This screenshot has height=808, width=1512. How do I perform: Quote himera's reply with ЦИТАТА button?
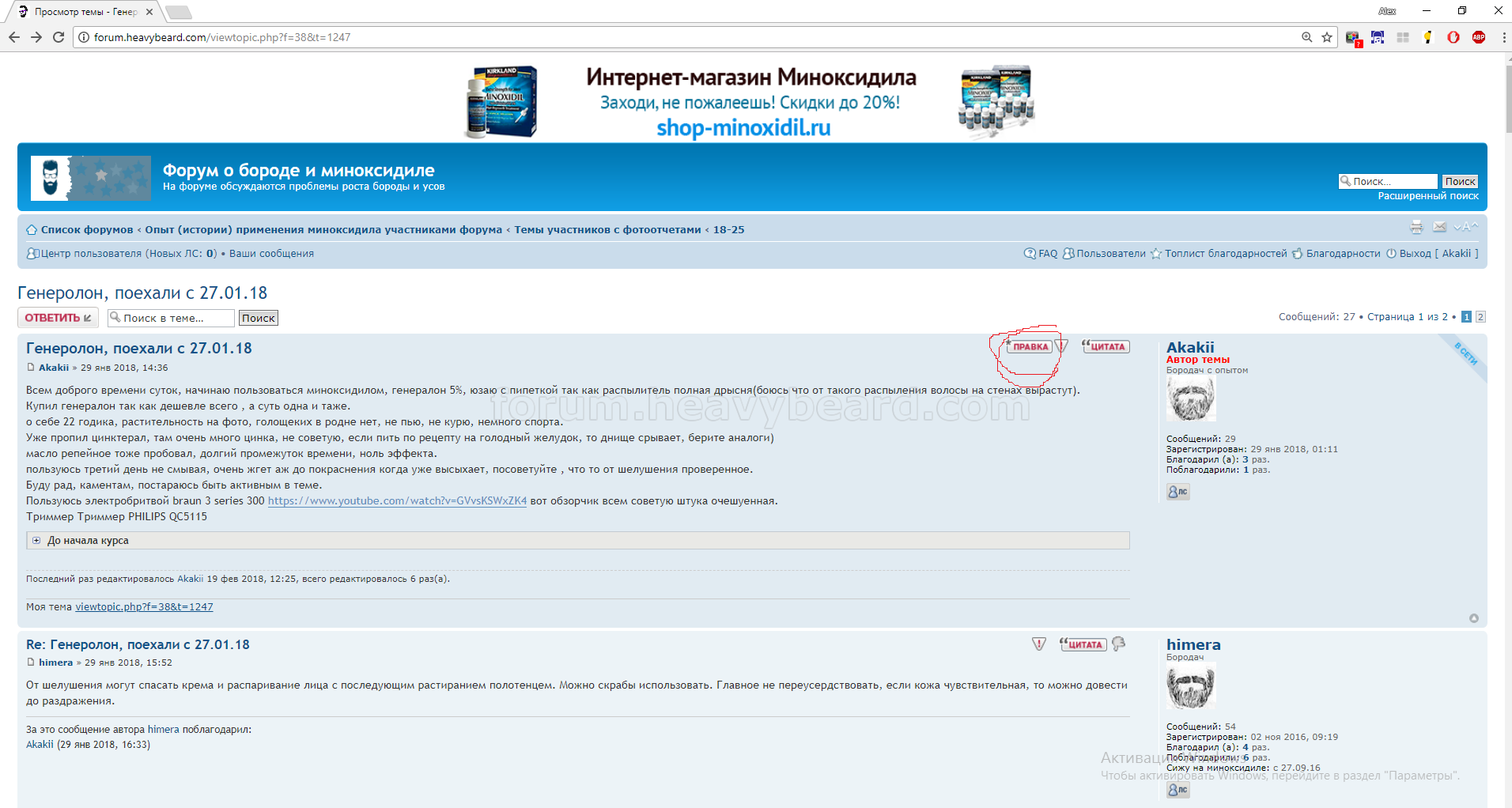coord(1083,644)
